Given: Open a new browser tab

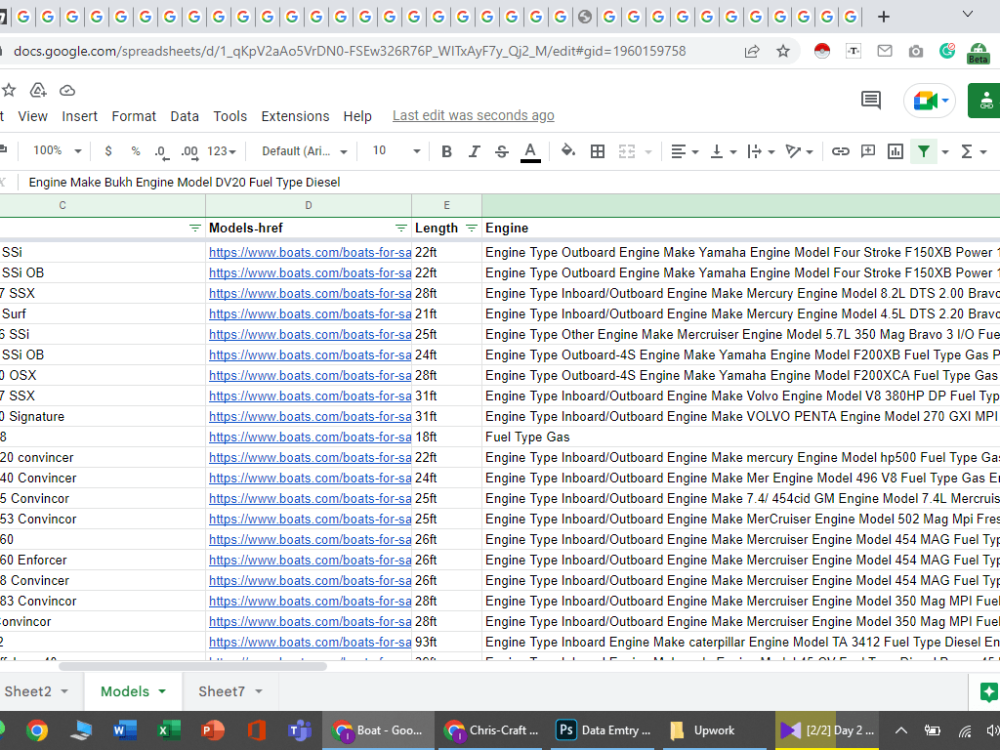Looking at the screenshot, I should pyautogui.click(x=883, y=17).
